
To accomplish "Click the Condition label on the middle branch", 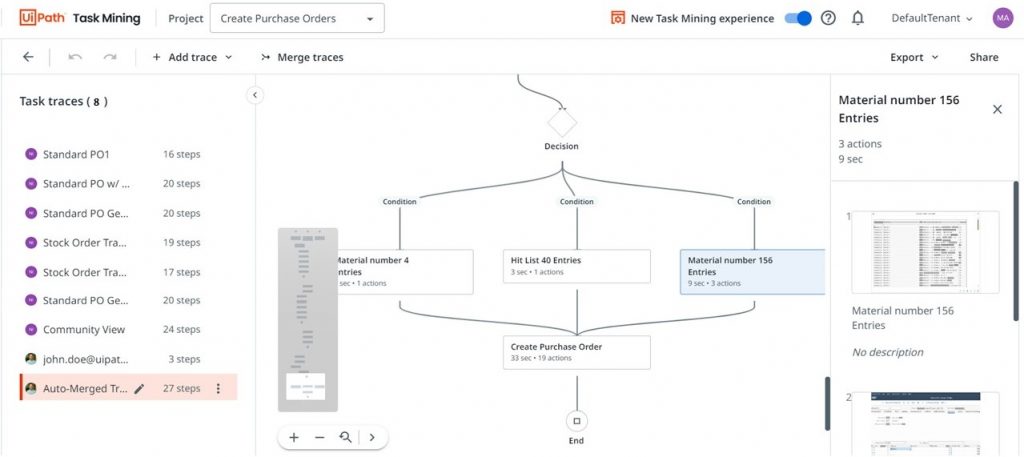I will tap(577, 202).
